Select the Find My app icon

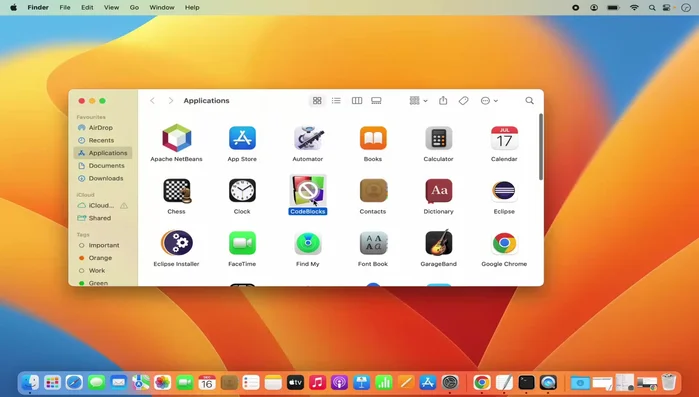(x=308, y=243)
